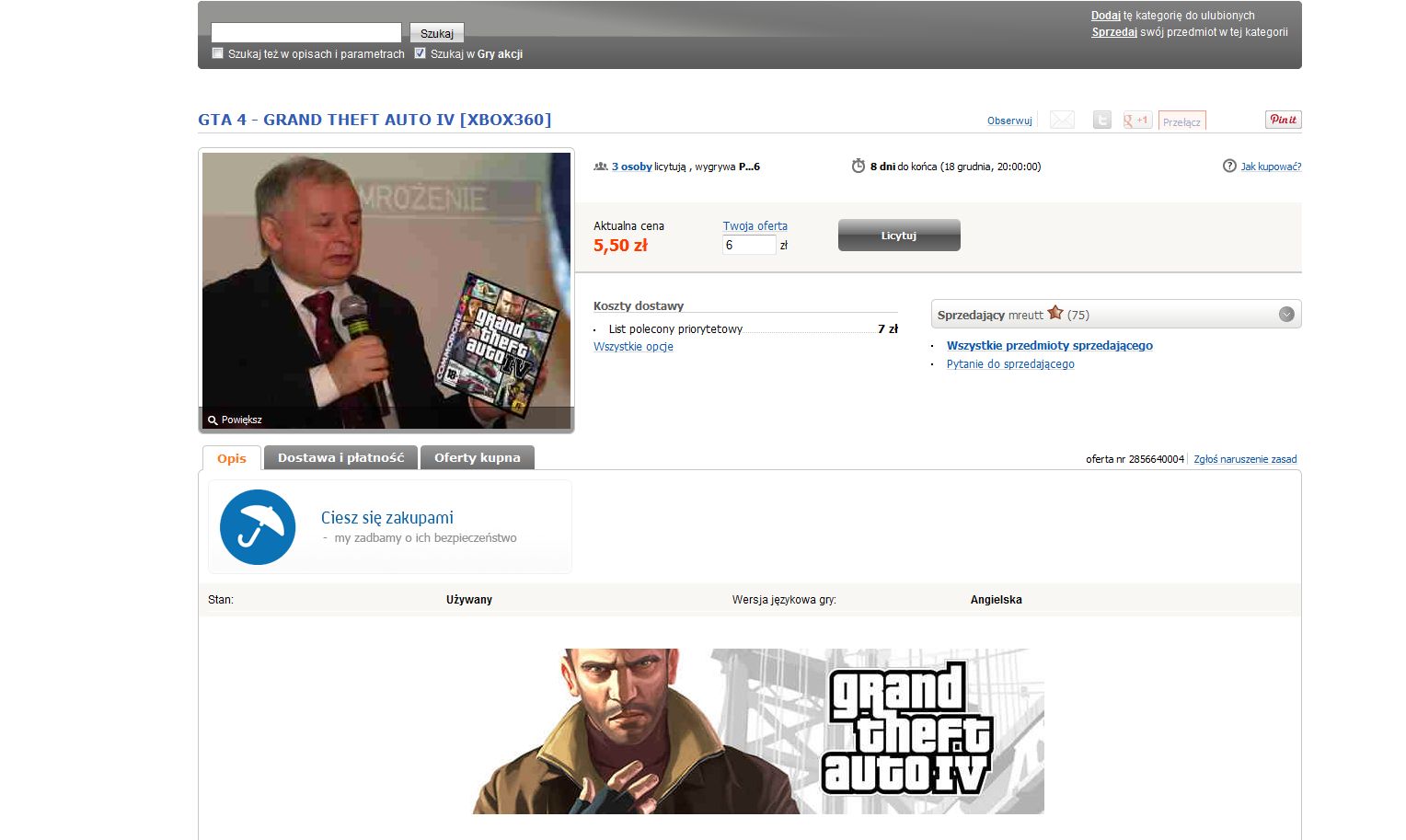Click the seller's star rating icon

(1055, 314)
